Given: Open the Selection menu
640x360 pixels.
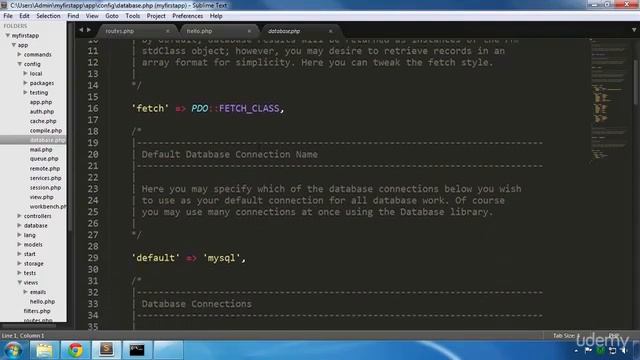Looking at the screenshot, I should point(48,16).
